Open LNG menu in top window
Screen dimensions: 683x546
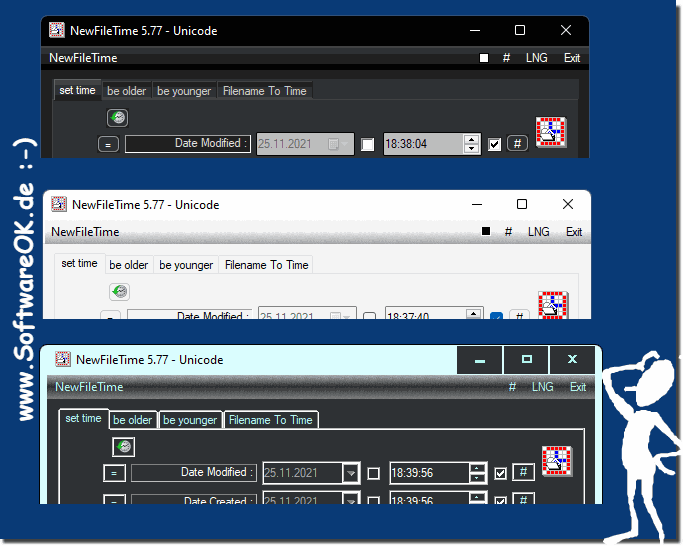pos(537,58)
